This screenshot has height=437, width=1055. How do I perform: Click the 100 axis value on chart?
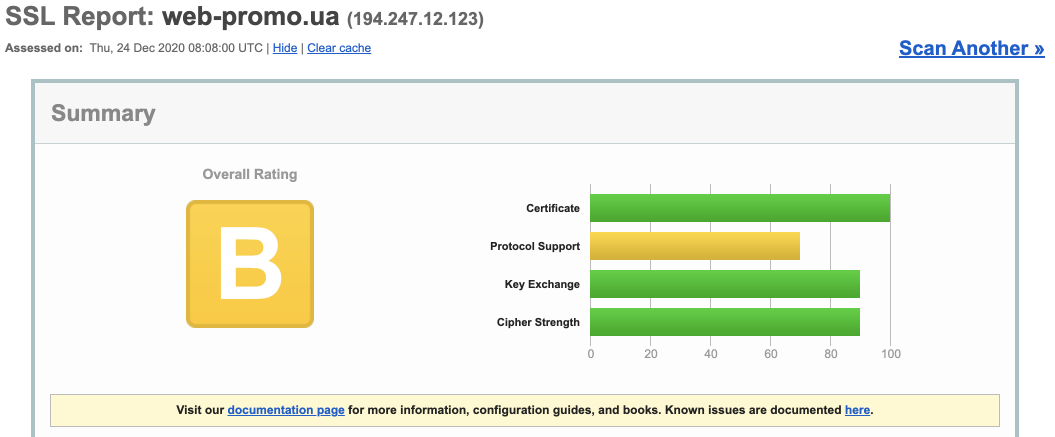(x=890, y=354)
